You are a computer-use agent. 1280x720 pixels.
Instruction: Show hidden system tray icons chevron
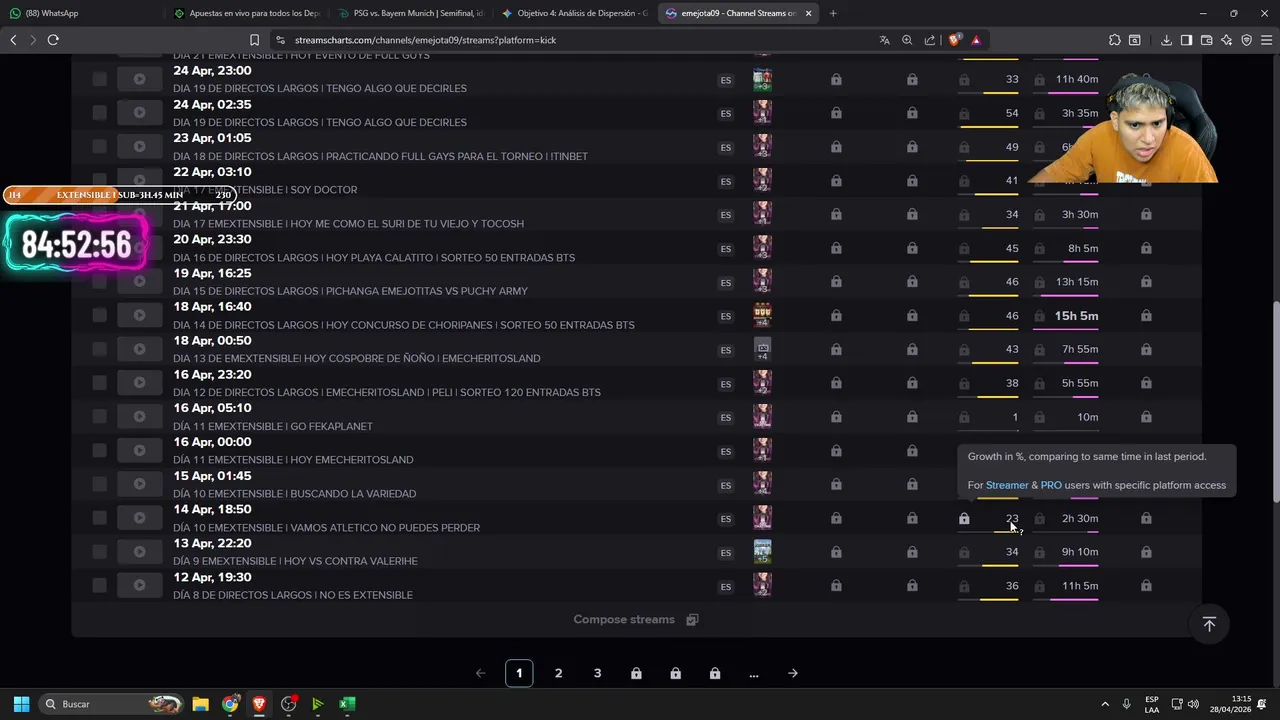(x=1105, y=704)
